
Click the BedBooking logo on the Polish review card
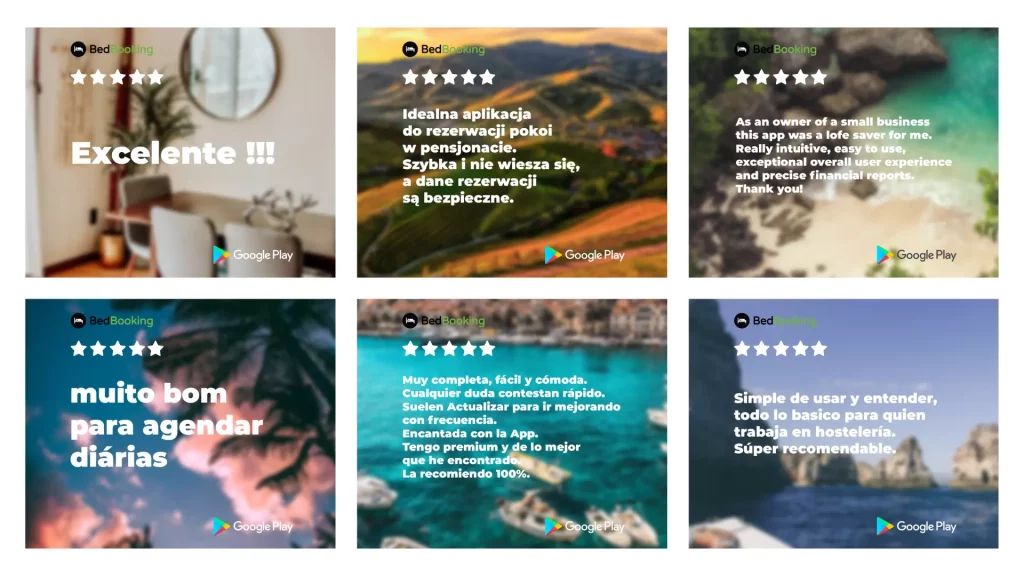click(x=443, y=49)
